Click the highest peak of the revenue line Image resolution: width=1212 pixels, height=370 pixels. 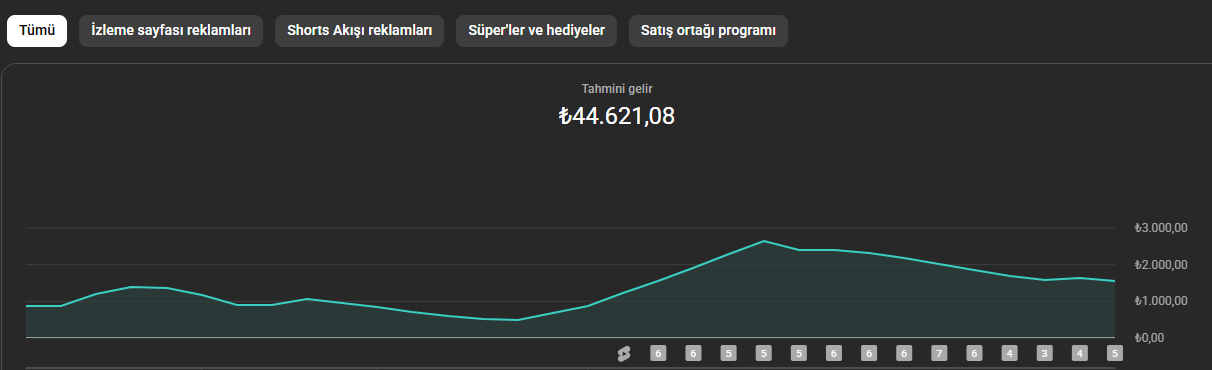(763, 241)
